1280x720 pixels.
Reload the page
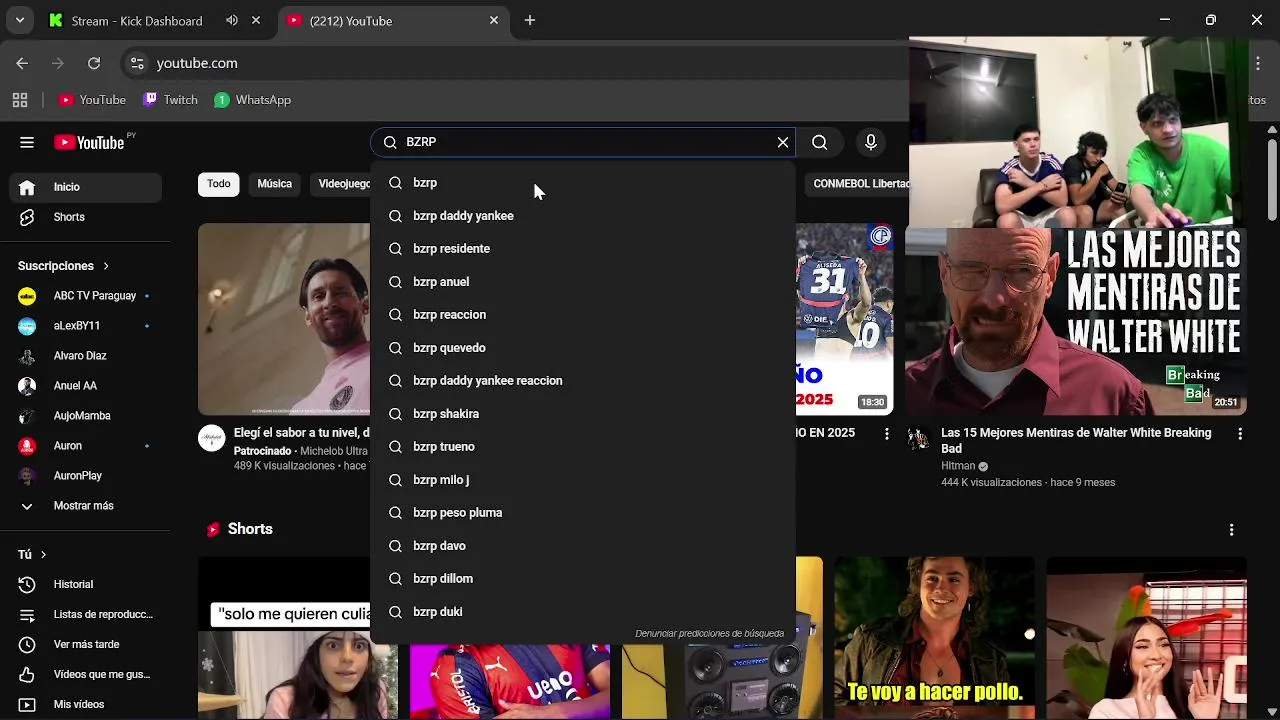tap(94, 63)
